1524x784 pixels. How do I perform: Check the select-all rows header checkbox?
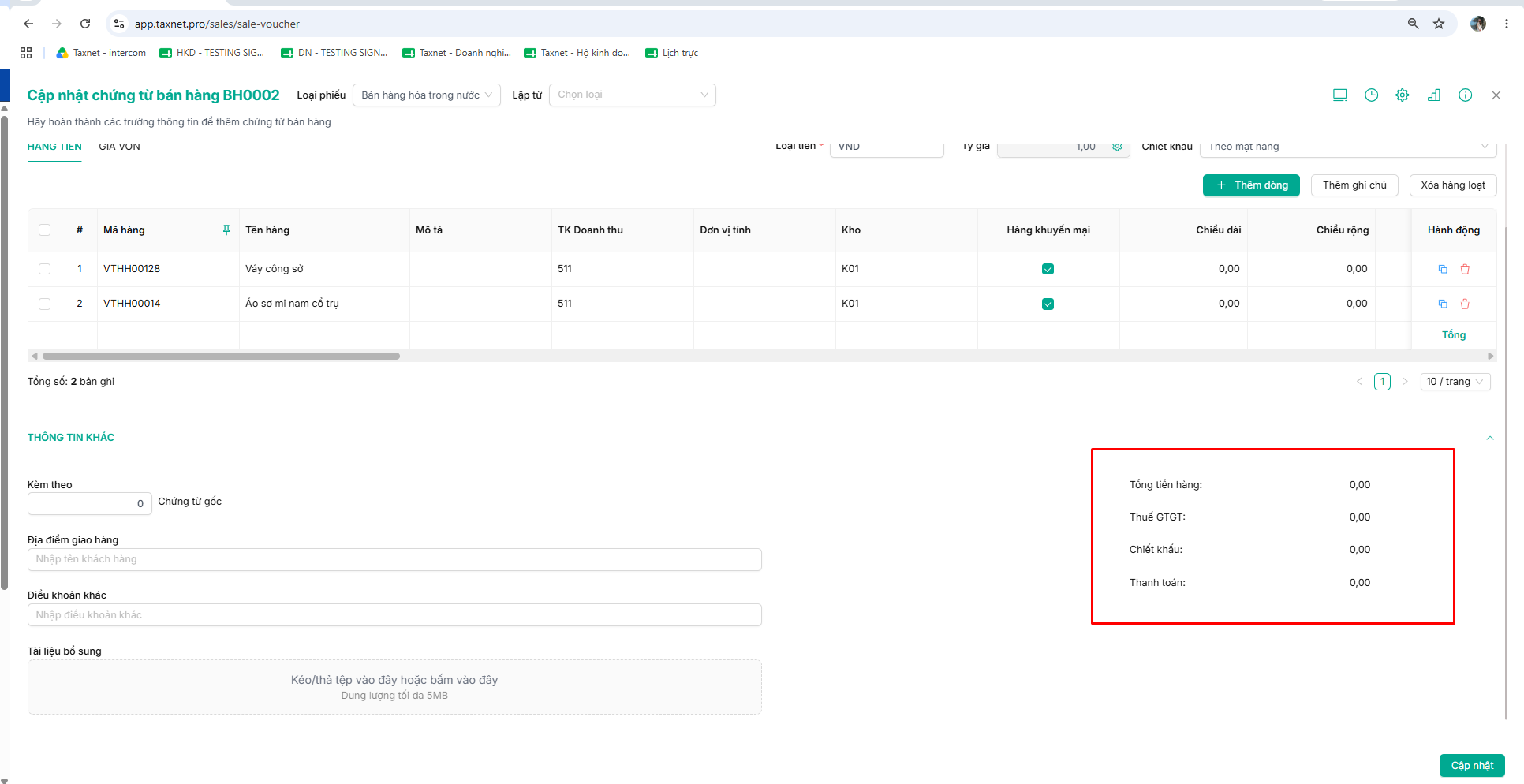(x=44, y=230)
